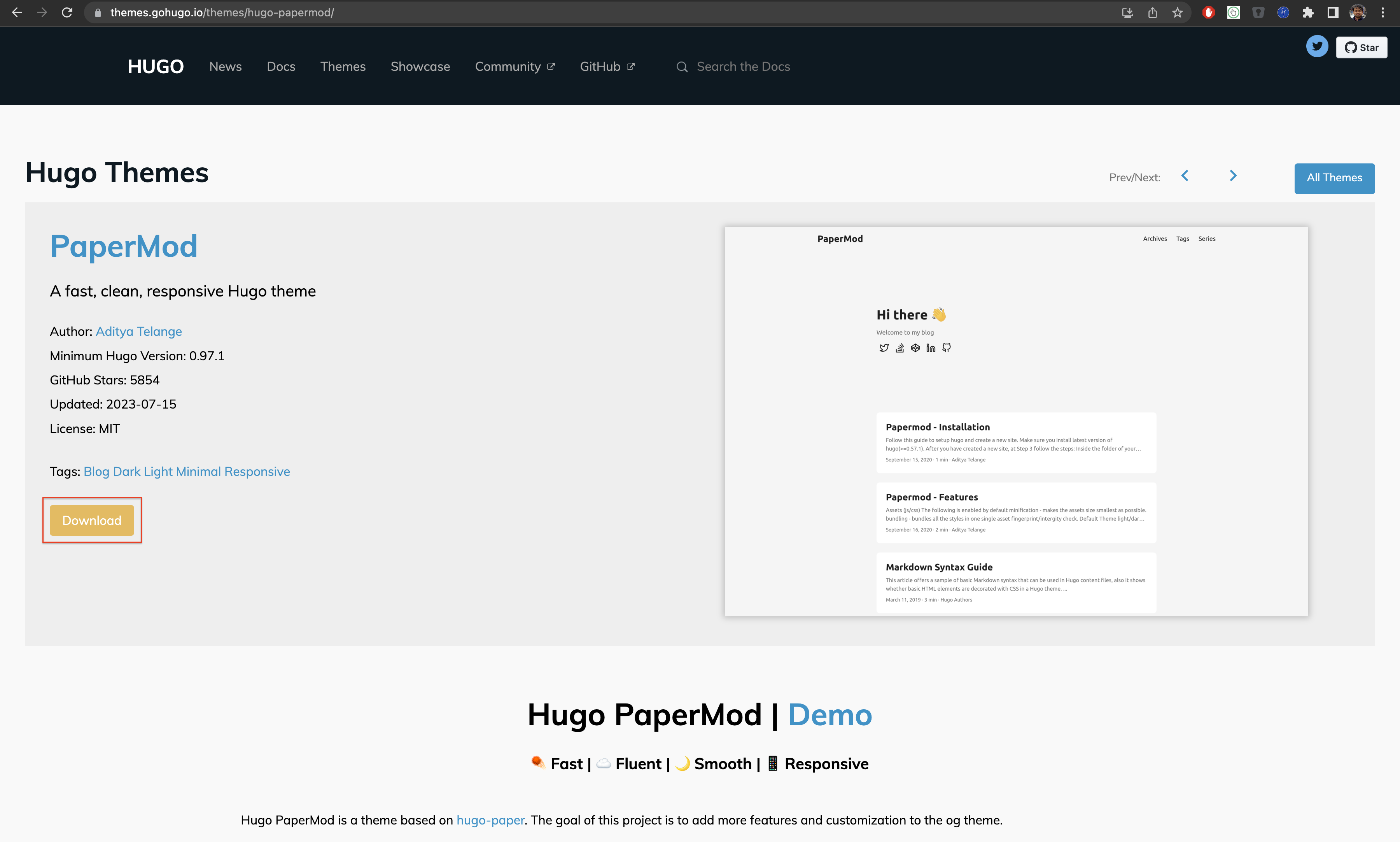Bookmark the page with the star icon
This screenshot has height=842, width=1400.
point(1178,12)
